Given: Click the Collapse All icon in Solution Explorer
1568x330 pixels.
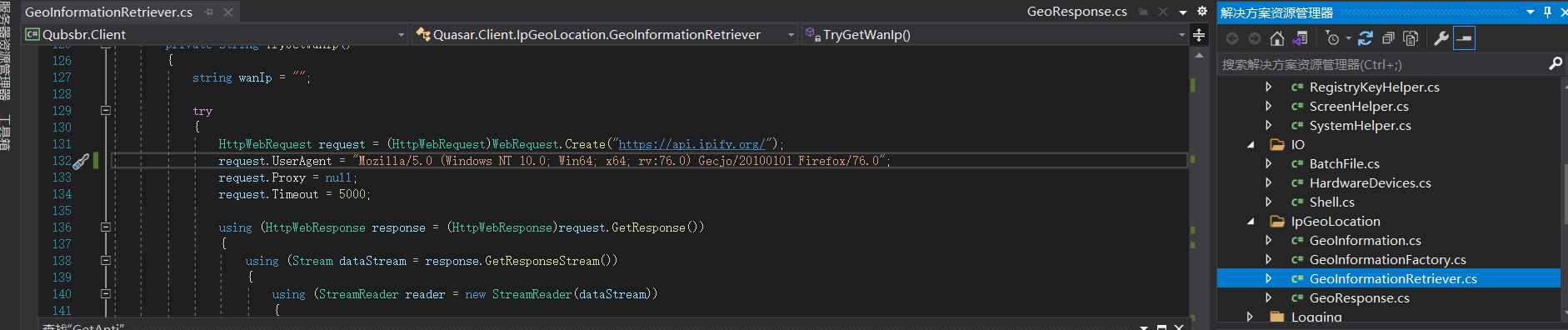Looking at the screenshot, I should (1388, 38).
